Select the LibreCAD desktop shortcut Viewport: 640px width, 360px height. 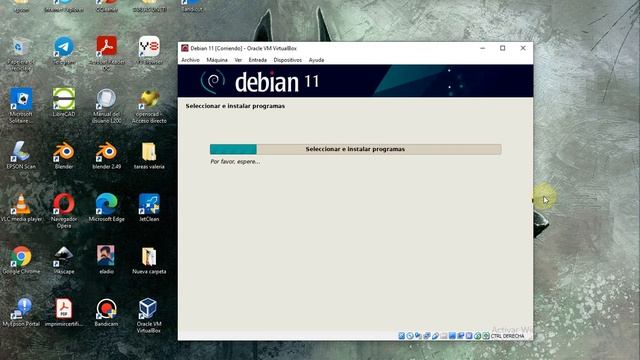click(64, 103)
